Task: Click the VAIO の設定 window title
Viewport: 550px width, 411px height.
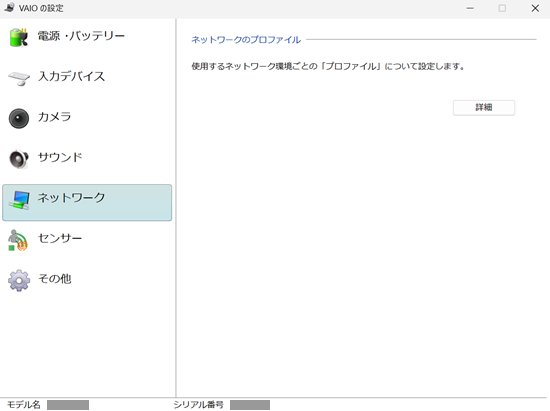Action: pos(41,8)
